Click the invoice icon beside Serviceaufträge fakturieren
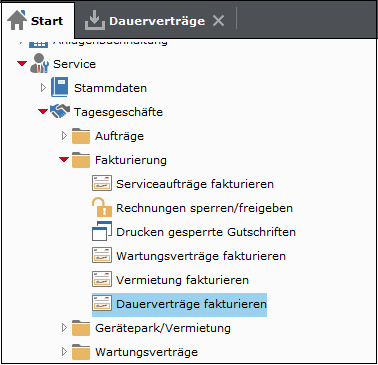The width and height of the screenshot is (378, 365). click(102, 183)
